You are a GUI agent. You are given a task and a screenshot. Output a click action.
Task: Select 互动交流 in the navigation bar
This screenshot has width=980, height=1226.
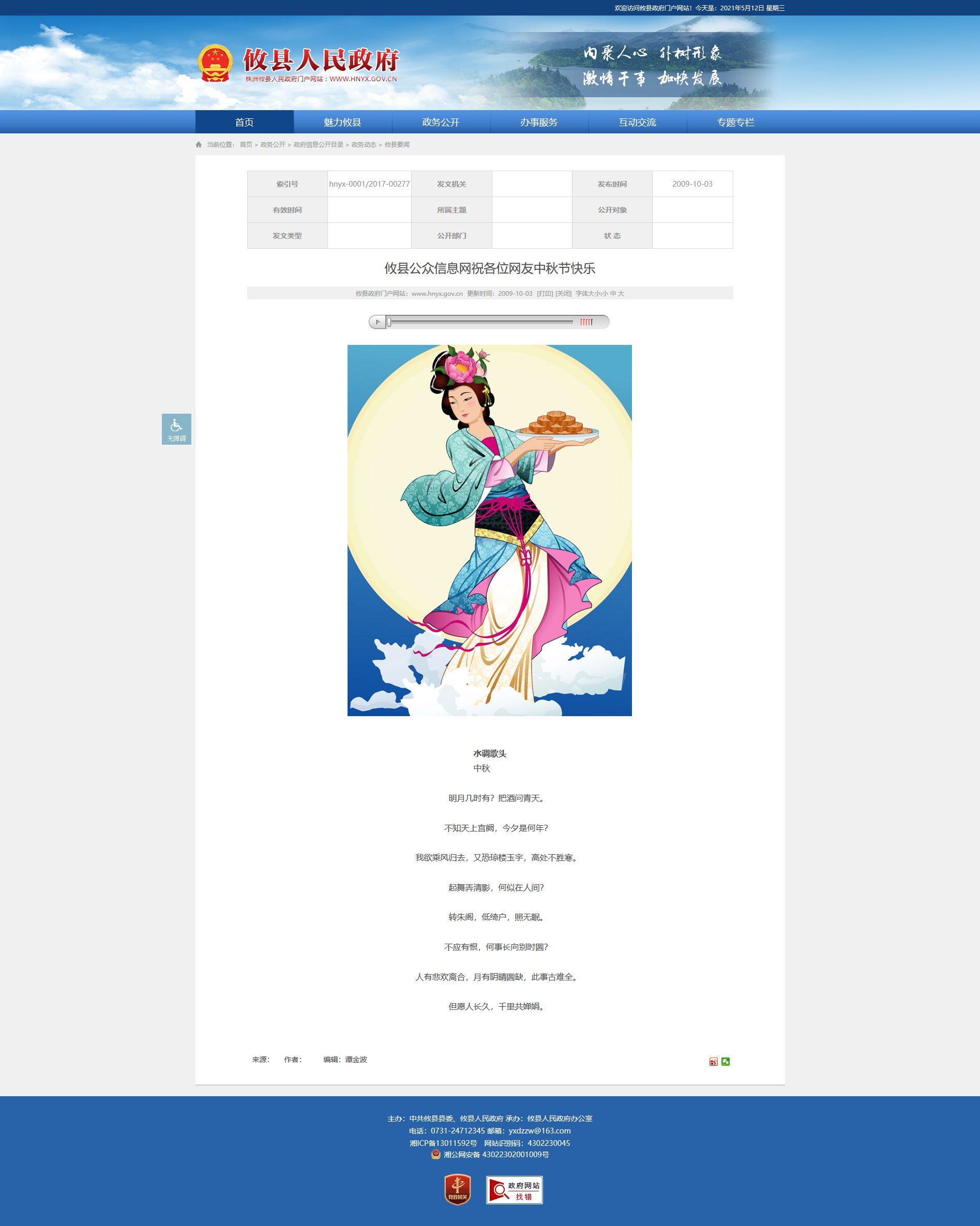(637, 122)
